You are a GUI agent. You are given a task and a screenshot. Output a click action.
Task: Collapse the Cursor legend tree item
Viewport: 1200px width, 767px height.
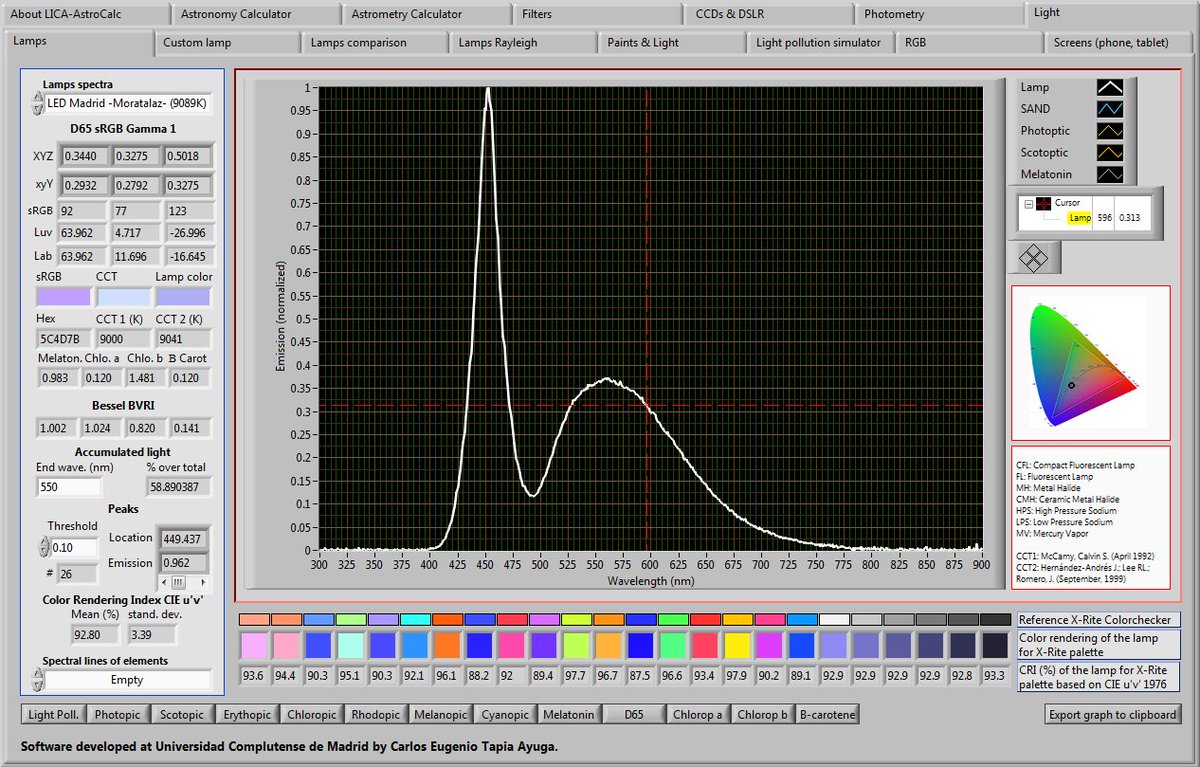(x=1028, y=203)
